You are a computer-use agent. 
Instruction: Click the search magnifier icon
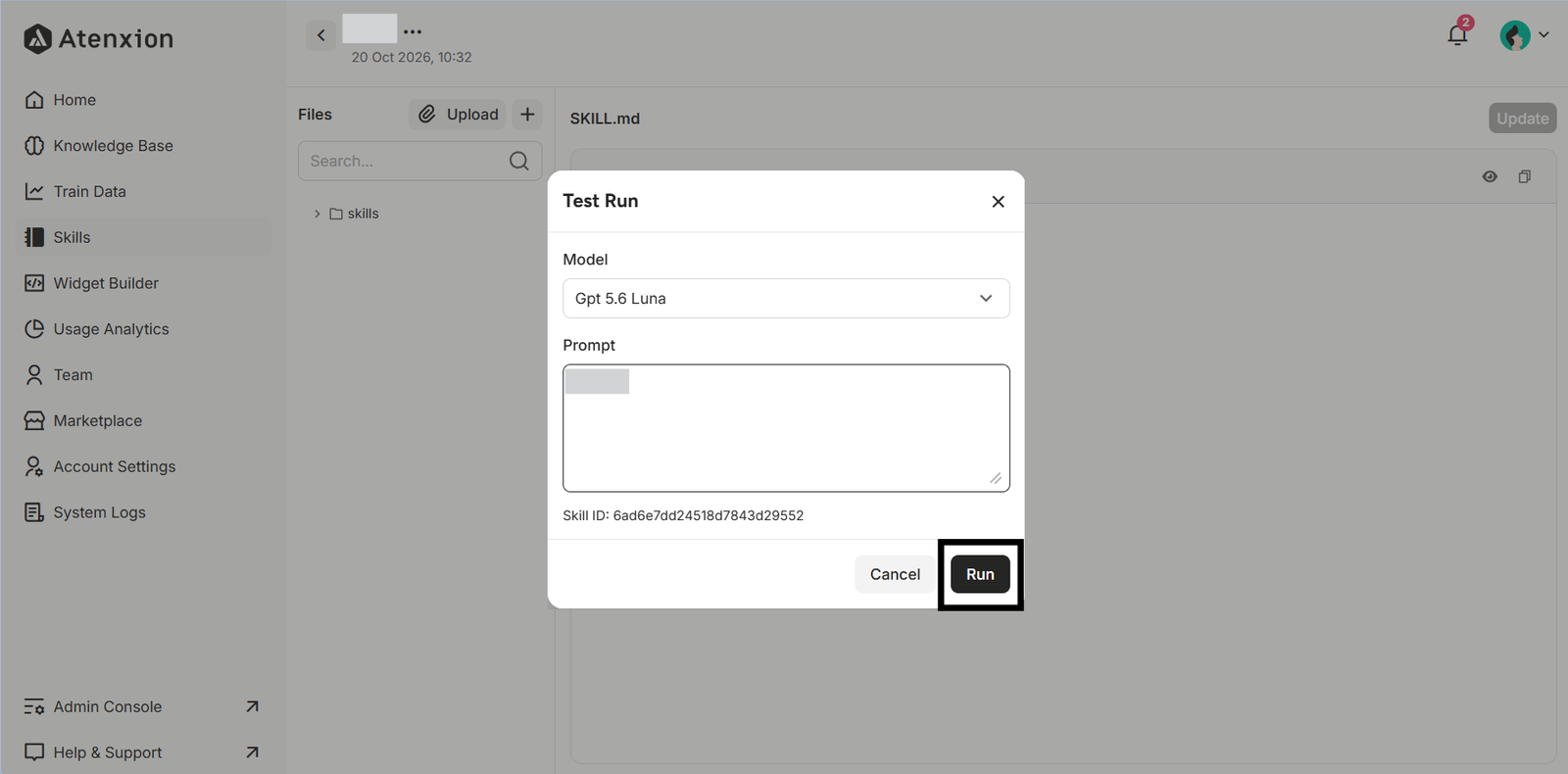tap(519, 161)
